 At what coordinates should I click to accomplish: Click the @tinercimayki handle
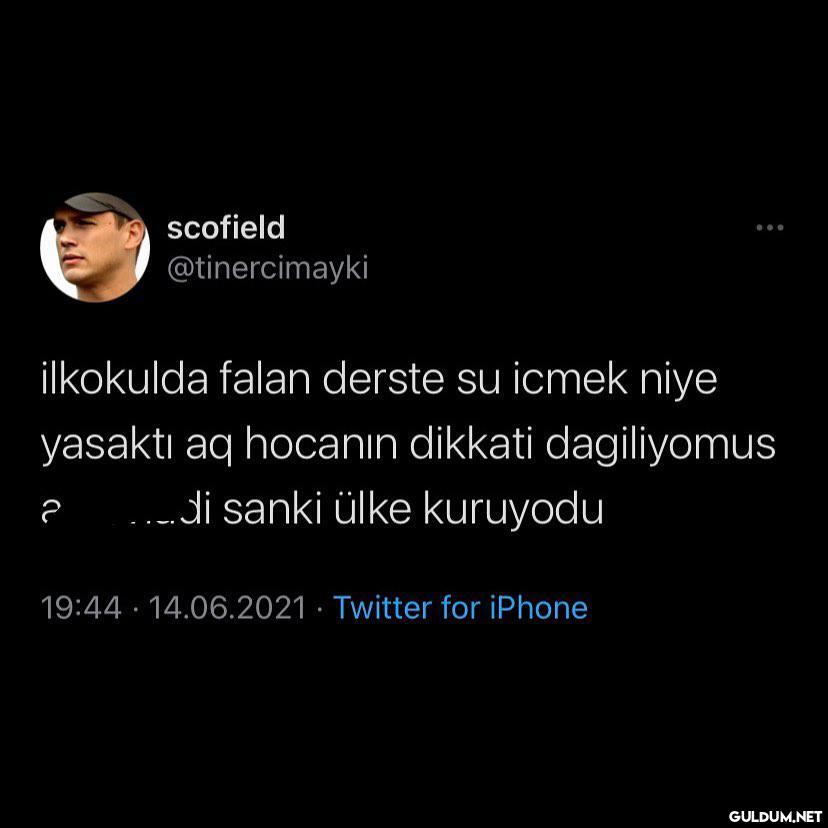click(x=267, y=268)
